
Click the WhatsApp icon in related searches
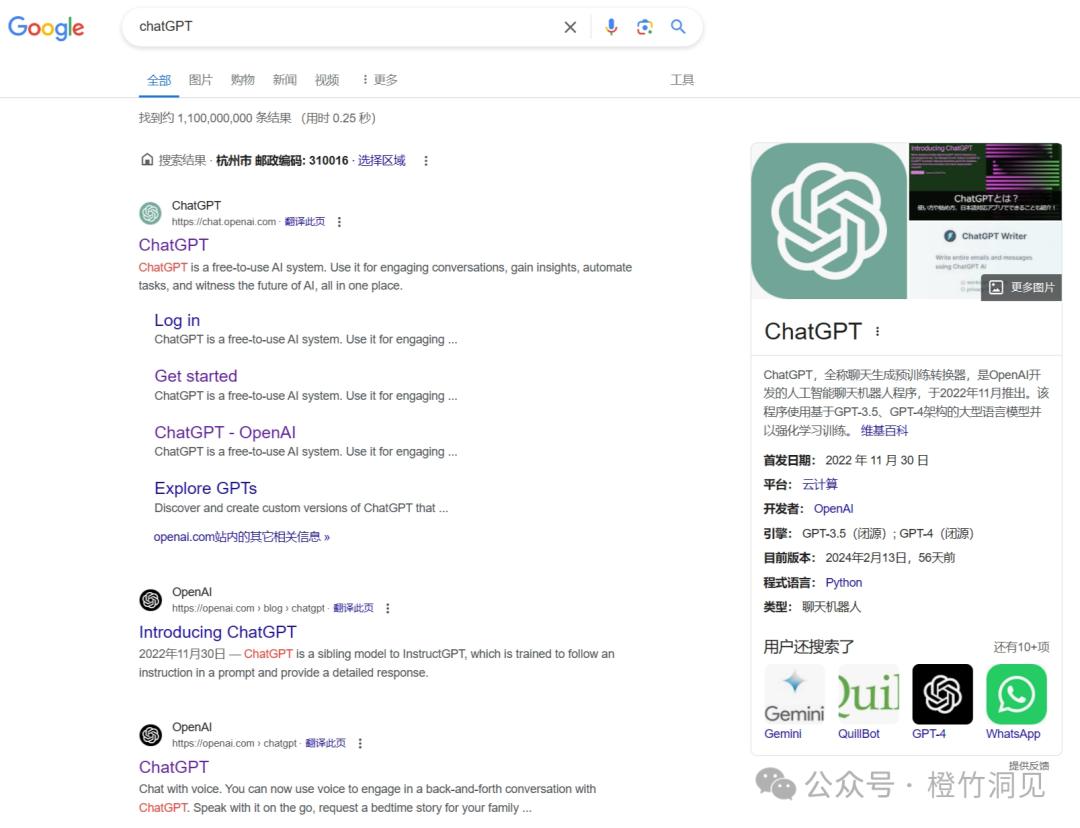coord(1016,694)
